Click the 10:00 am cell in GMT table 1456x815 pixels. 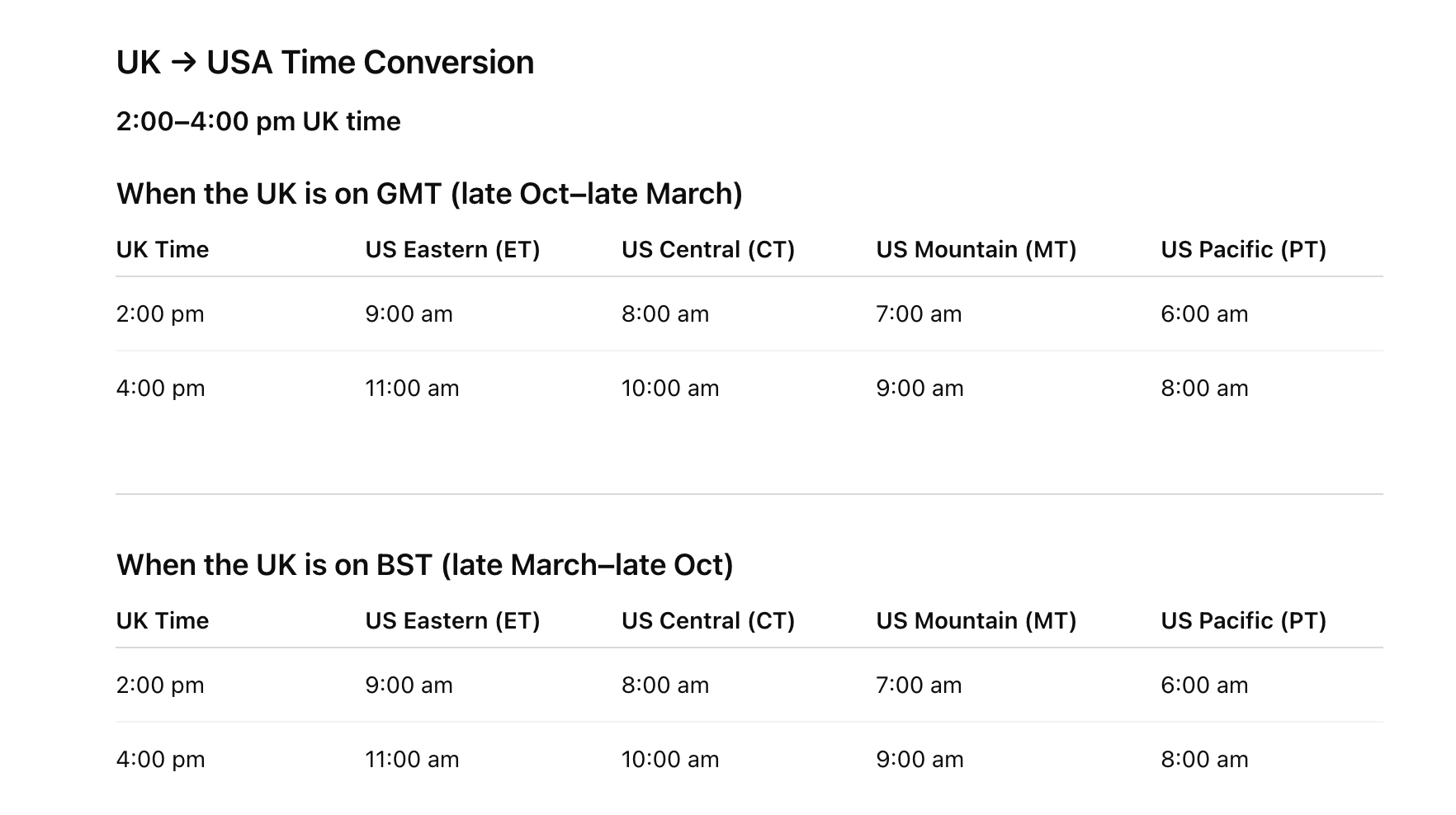[669, 389]
